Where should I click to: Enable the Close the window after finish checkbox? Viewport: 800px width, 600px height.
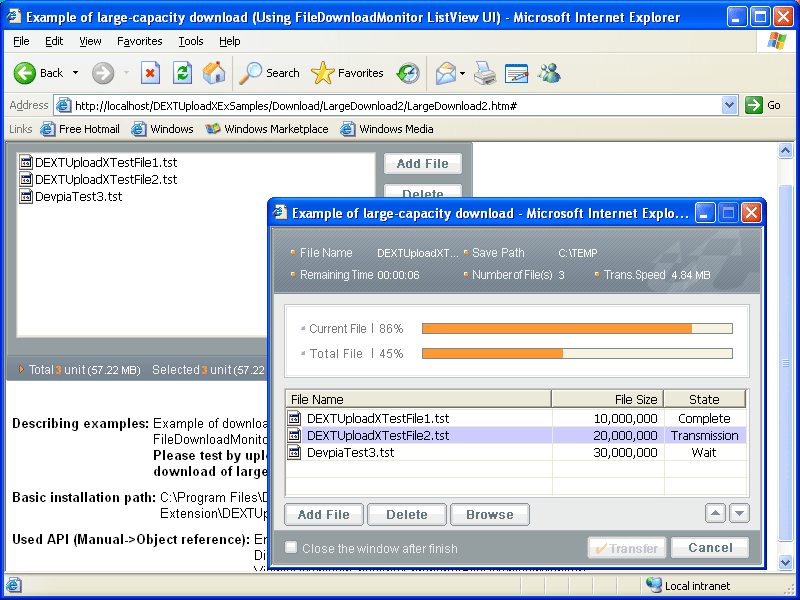[290, 547]
